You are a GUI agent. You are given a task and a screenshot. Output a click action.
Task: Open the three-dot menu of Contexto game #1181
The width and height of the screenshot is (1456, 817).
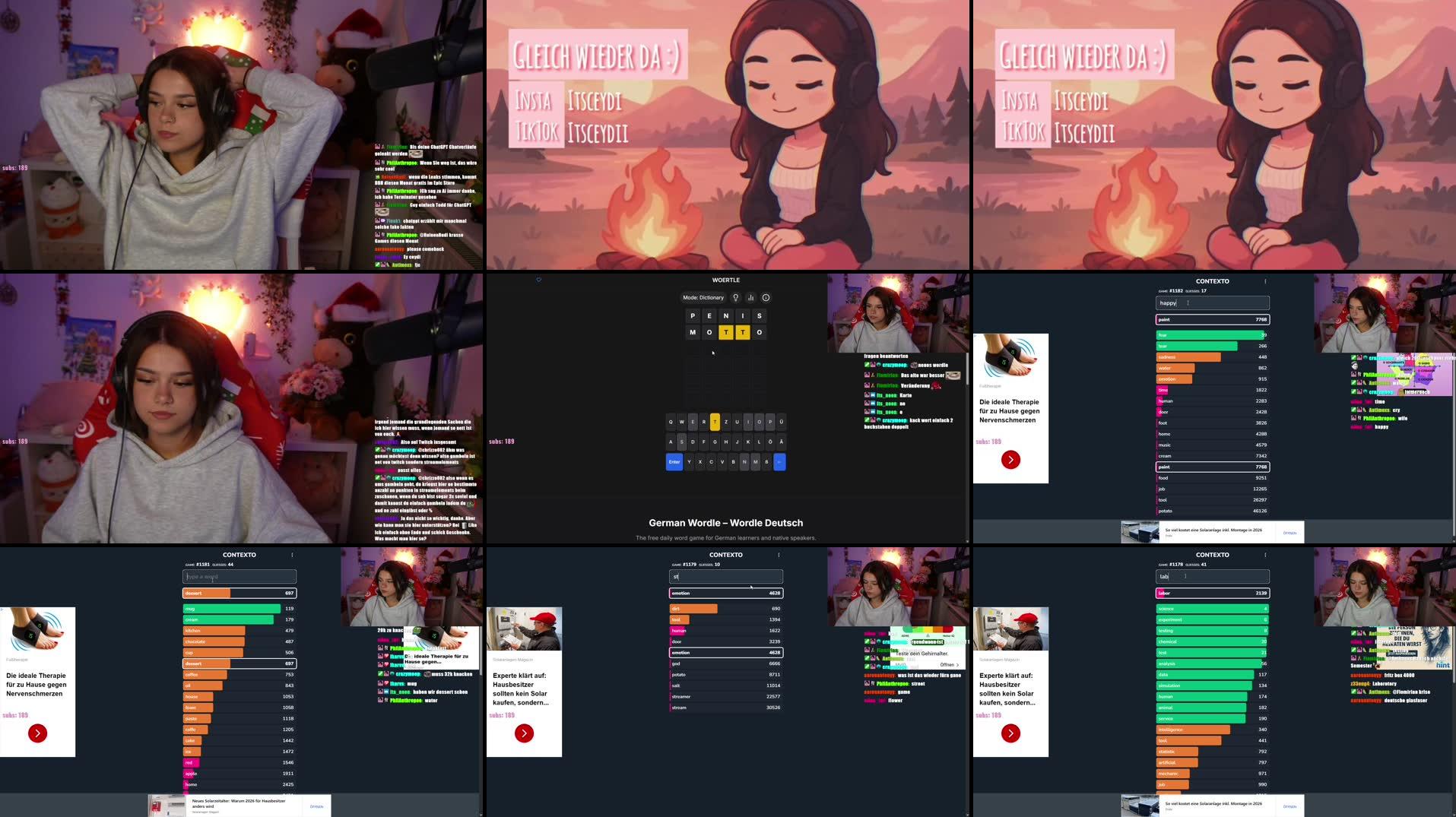pyautogui.click(x=291, y=555)
